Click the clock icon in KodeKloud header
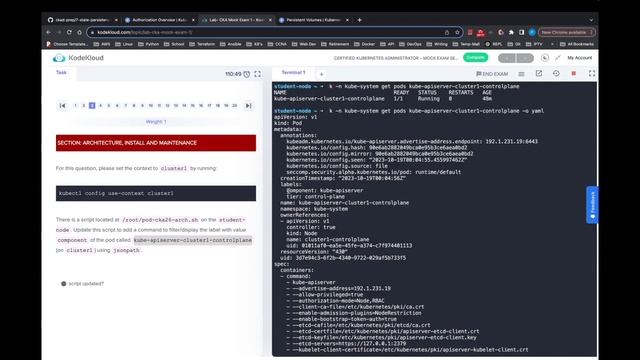The image size is (640, 360). click(x=545, y=58)
